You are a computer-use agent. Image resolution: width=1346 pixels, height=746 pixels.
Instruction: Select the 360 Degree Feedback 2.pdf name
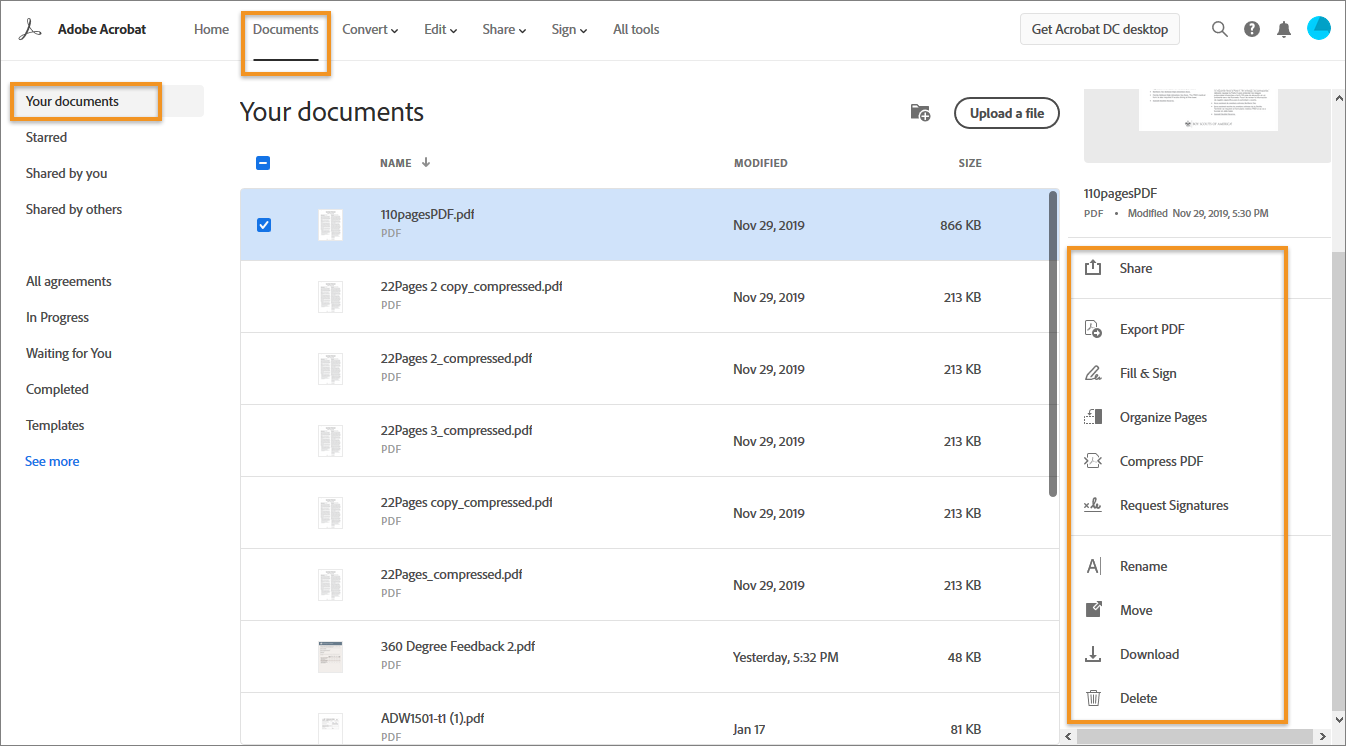click(x=458, y=646)
